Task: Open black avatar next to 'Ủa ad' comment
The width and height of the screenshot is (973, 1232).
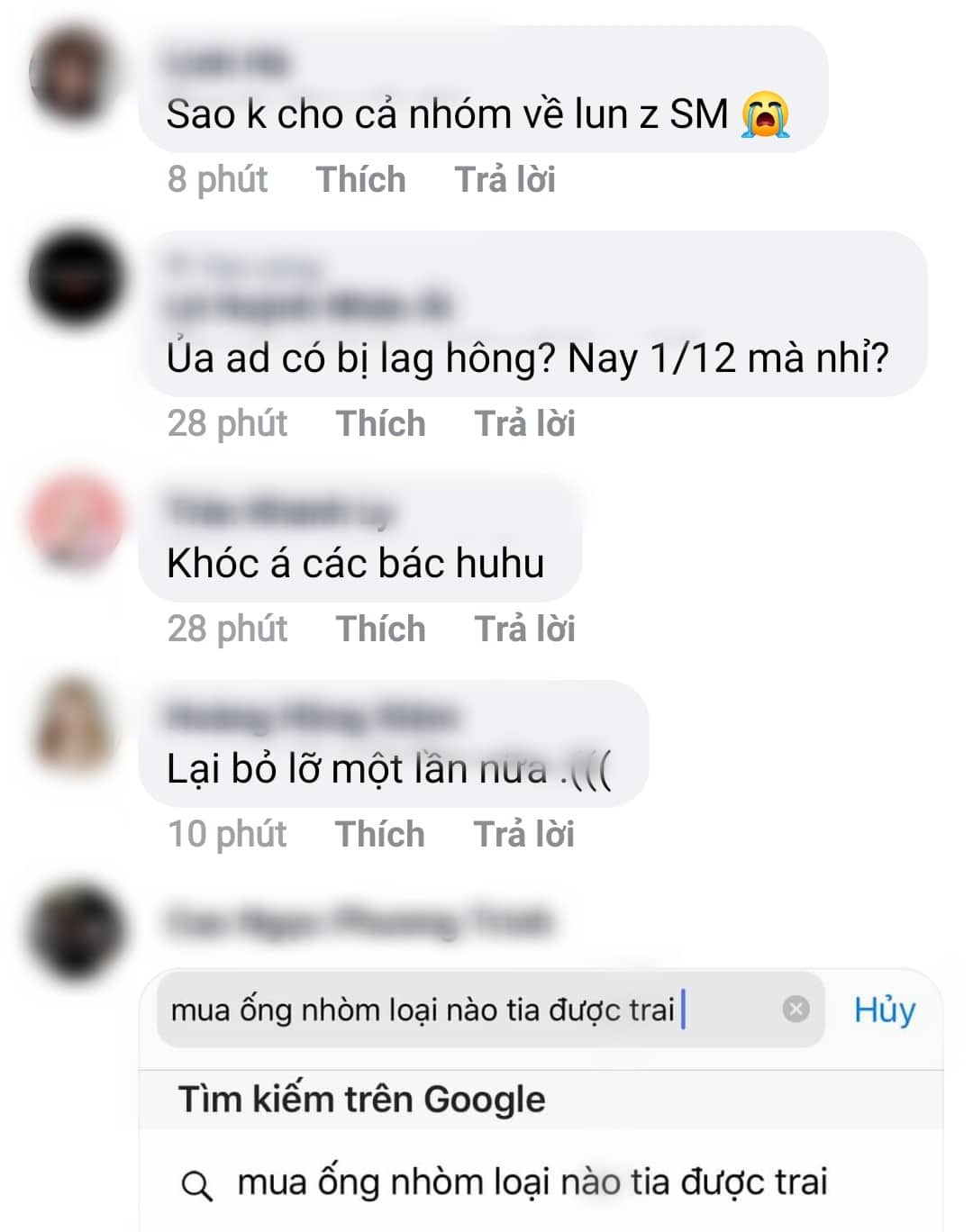Action: (x=76, y=277)
